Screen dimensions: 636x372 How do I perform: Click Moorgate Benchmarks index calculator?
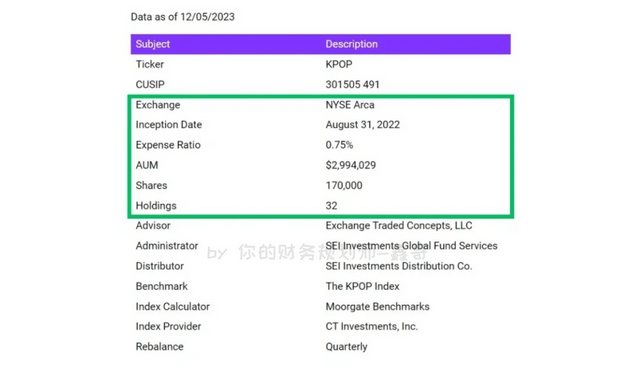point(377,307)
